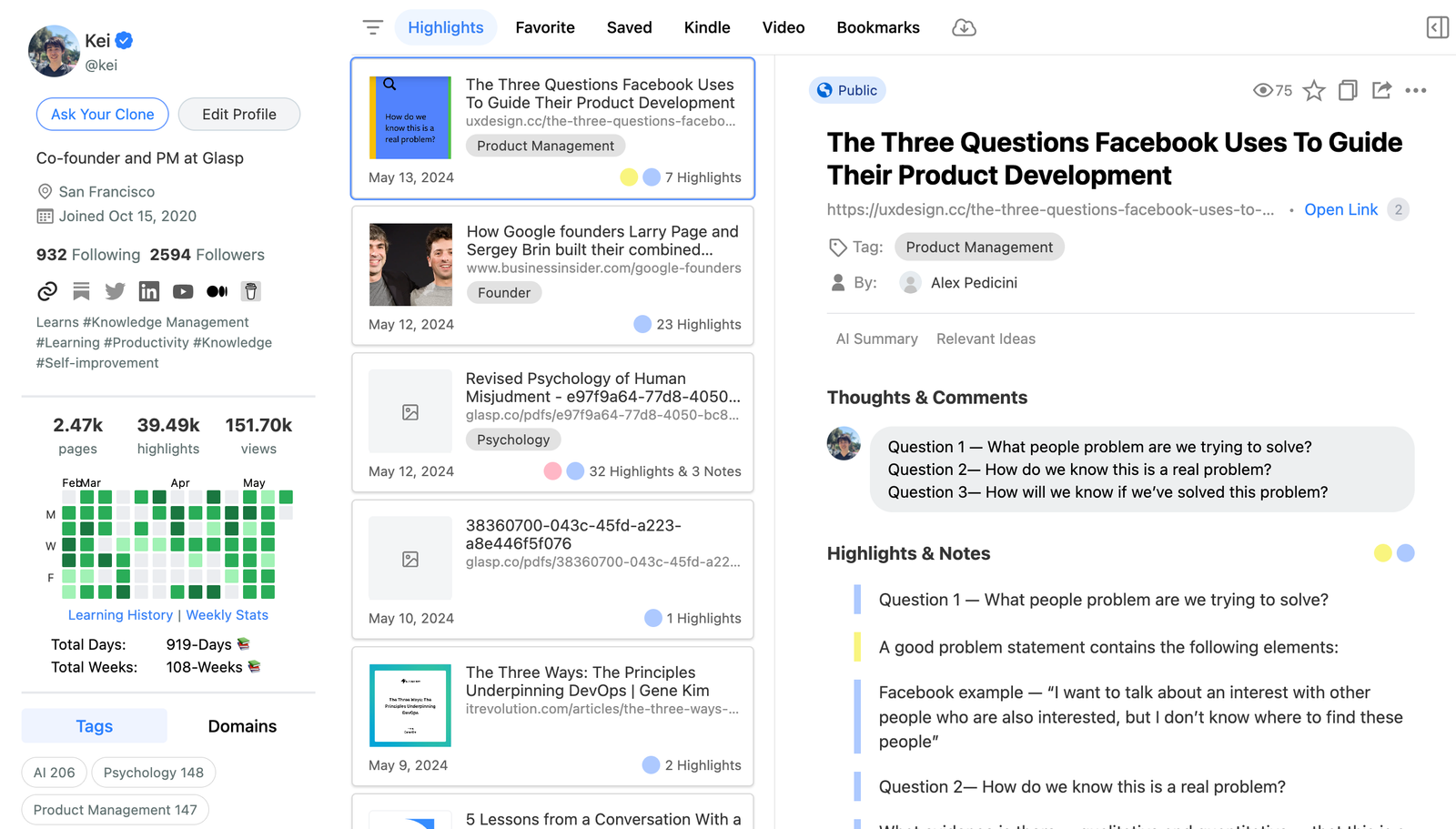Open The Three Ways DevOps article thumbnail
1456x829 pixels.
point(410,705)
